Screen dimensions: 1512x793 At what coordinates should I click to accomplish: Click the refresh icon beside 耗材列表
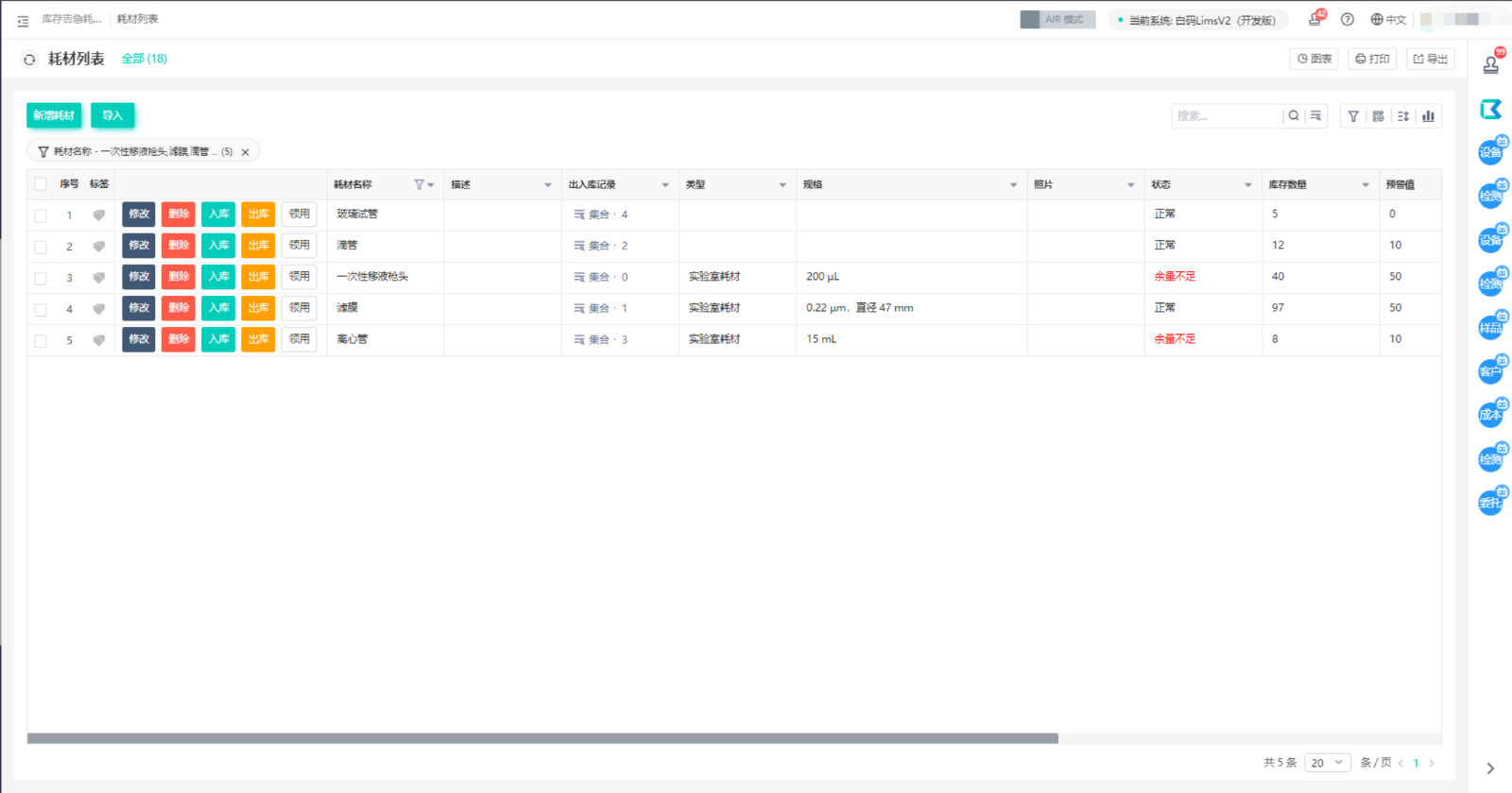(29, 60)
